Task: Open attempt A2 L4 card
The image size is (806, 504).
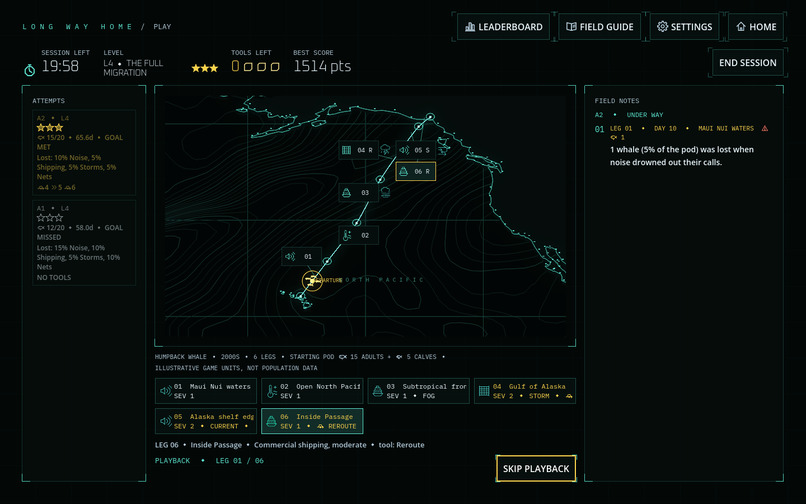Action: [84, 153]
